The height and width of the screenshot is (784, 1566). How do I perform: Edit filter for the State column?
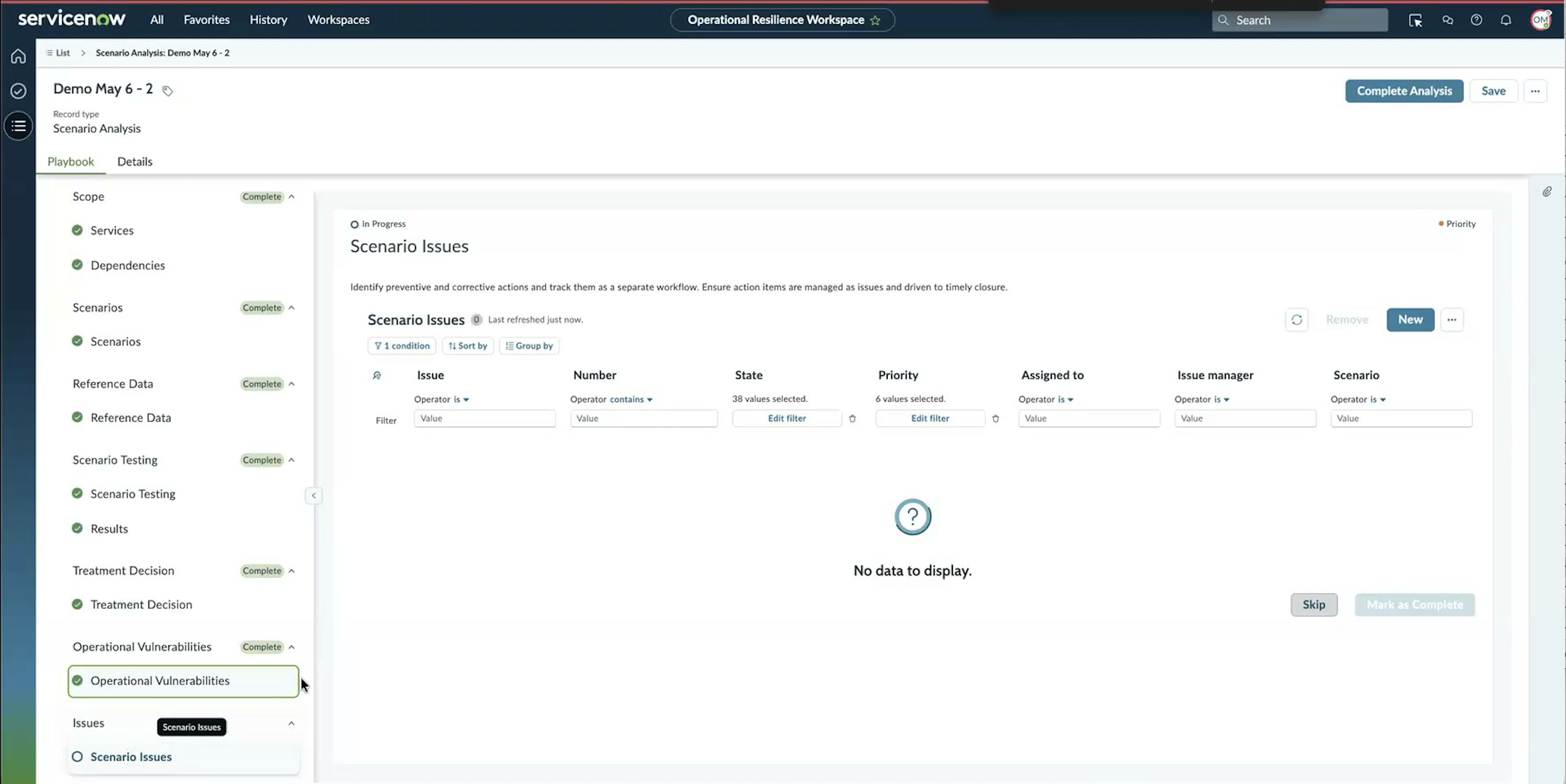click(787, 419)
